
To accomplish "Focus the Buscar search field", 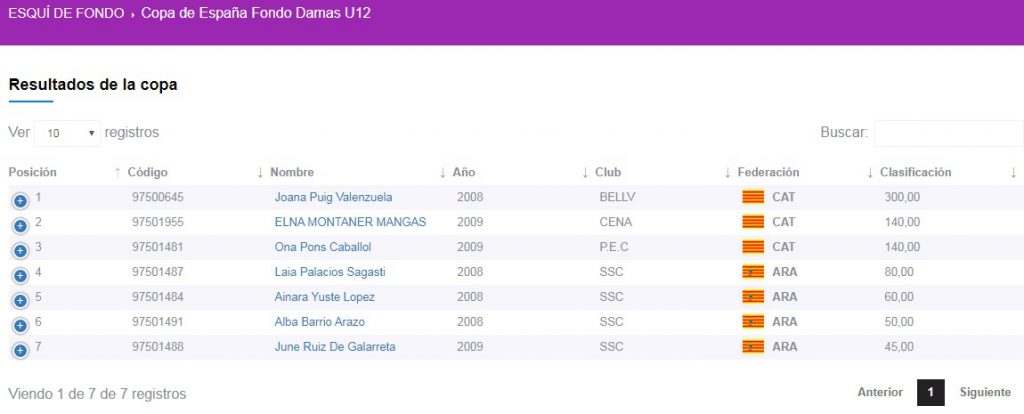I will pos(948,133).
